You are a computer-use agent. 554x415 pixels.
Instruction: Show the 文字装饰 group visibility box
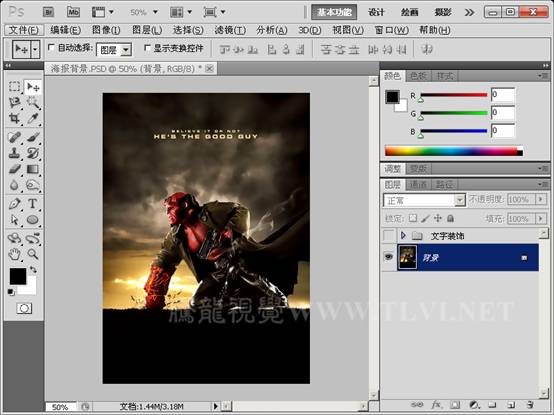click(389, 235)
